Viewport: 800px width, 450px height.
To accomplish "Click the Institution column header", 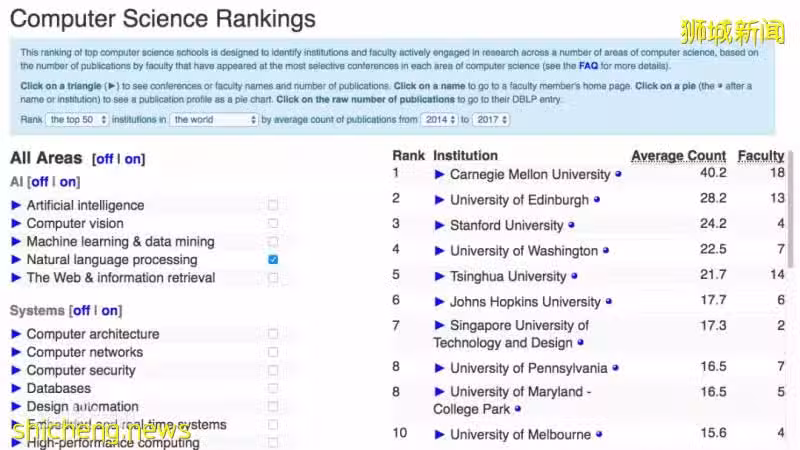I will point(465,156).
